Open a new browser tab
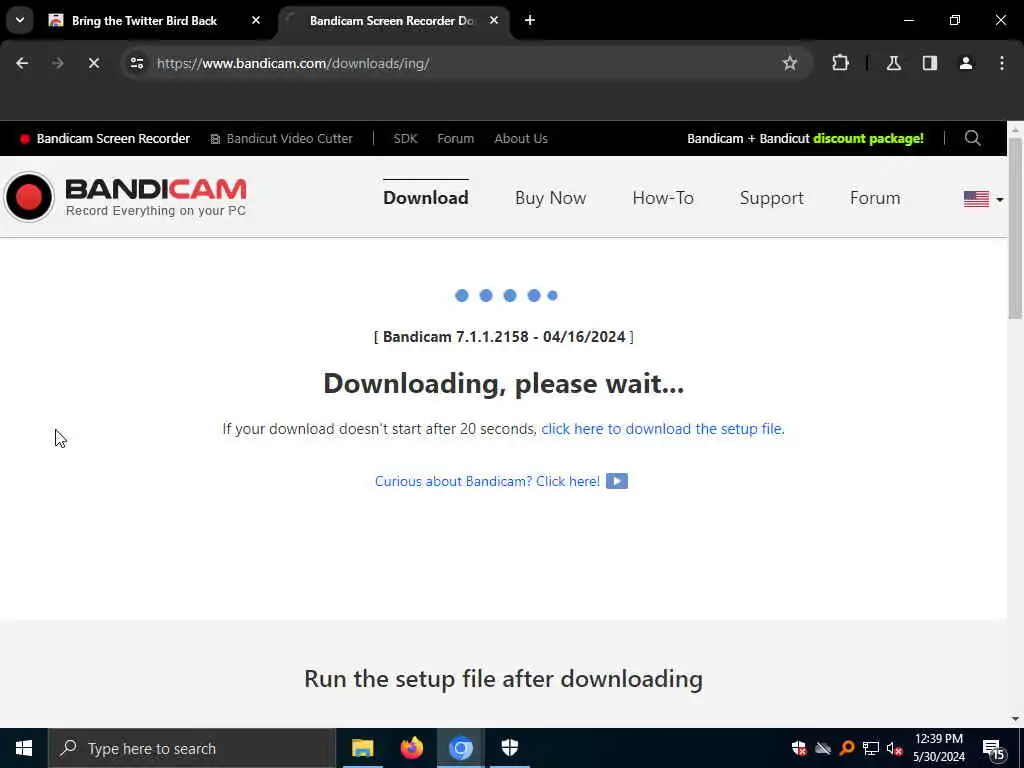The height and width of the screenshot is (768, 1024). click(x=530, y=20)
